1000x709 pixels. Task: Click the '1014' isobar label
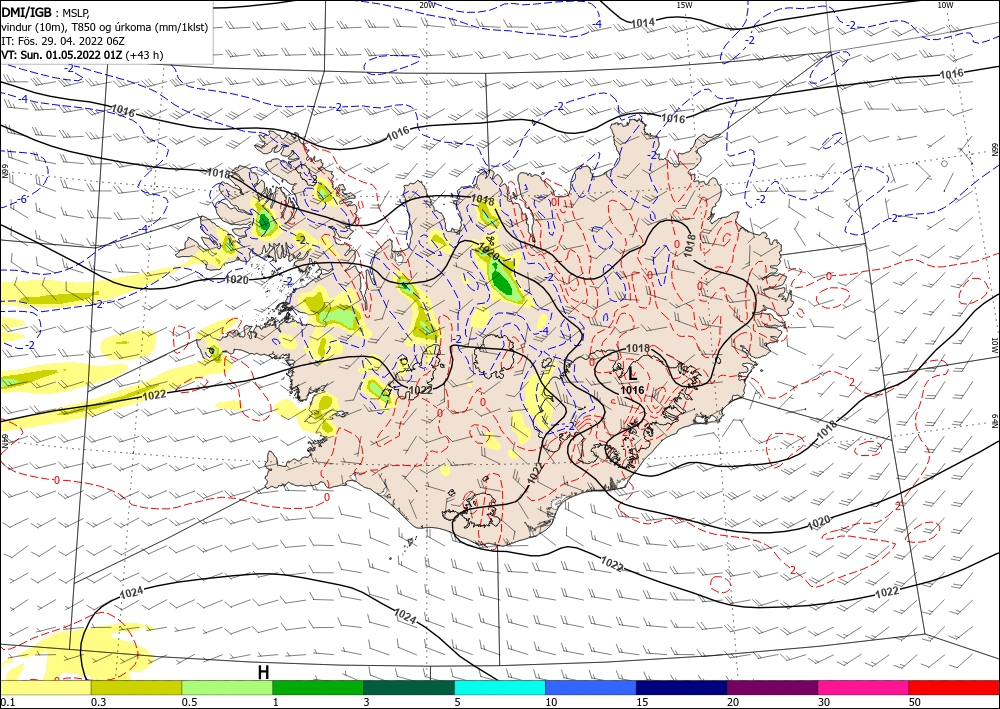[x=643, y=23]
